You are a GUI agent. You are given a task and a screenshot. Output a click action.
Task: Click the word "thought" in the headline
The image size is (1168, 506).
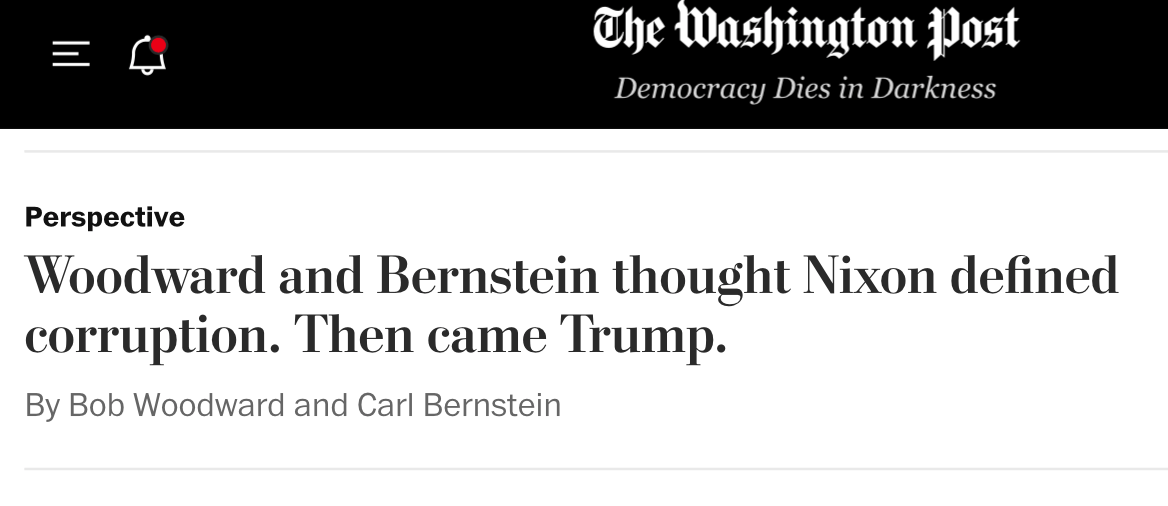701,276
